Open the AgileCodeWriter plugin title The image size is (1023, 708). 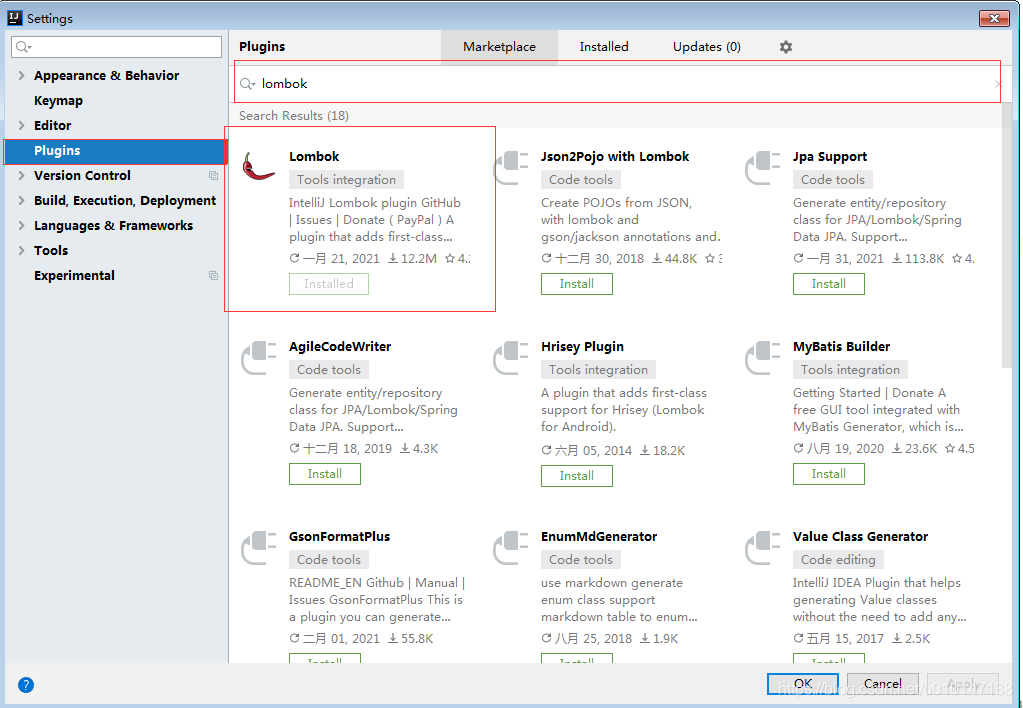340,346
